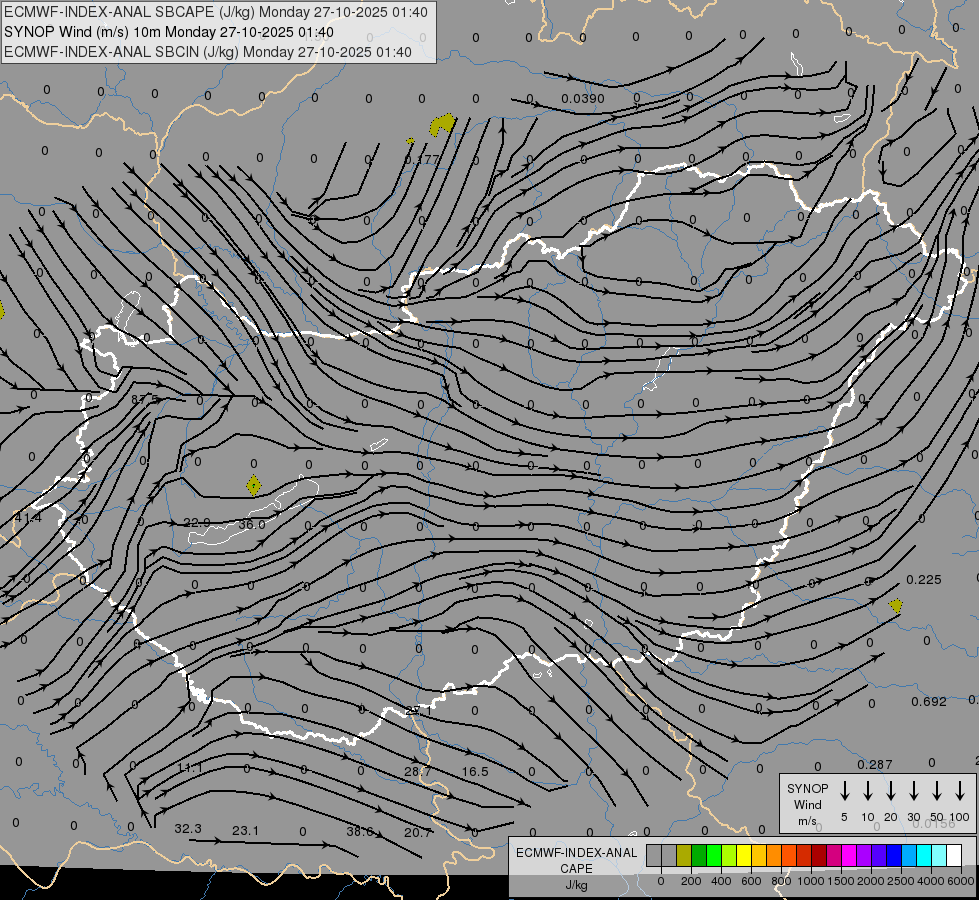Select the olive swatch in CAPE legend
The width and height of the screenshot is (979, 900).
tap(684, 855)
